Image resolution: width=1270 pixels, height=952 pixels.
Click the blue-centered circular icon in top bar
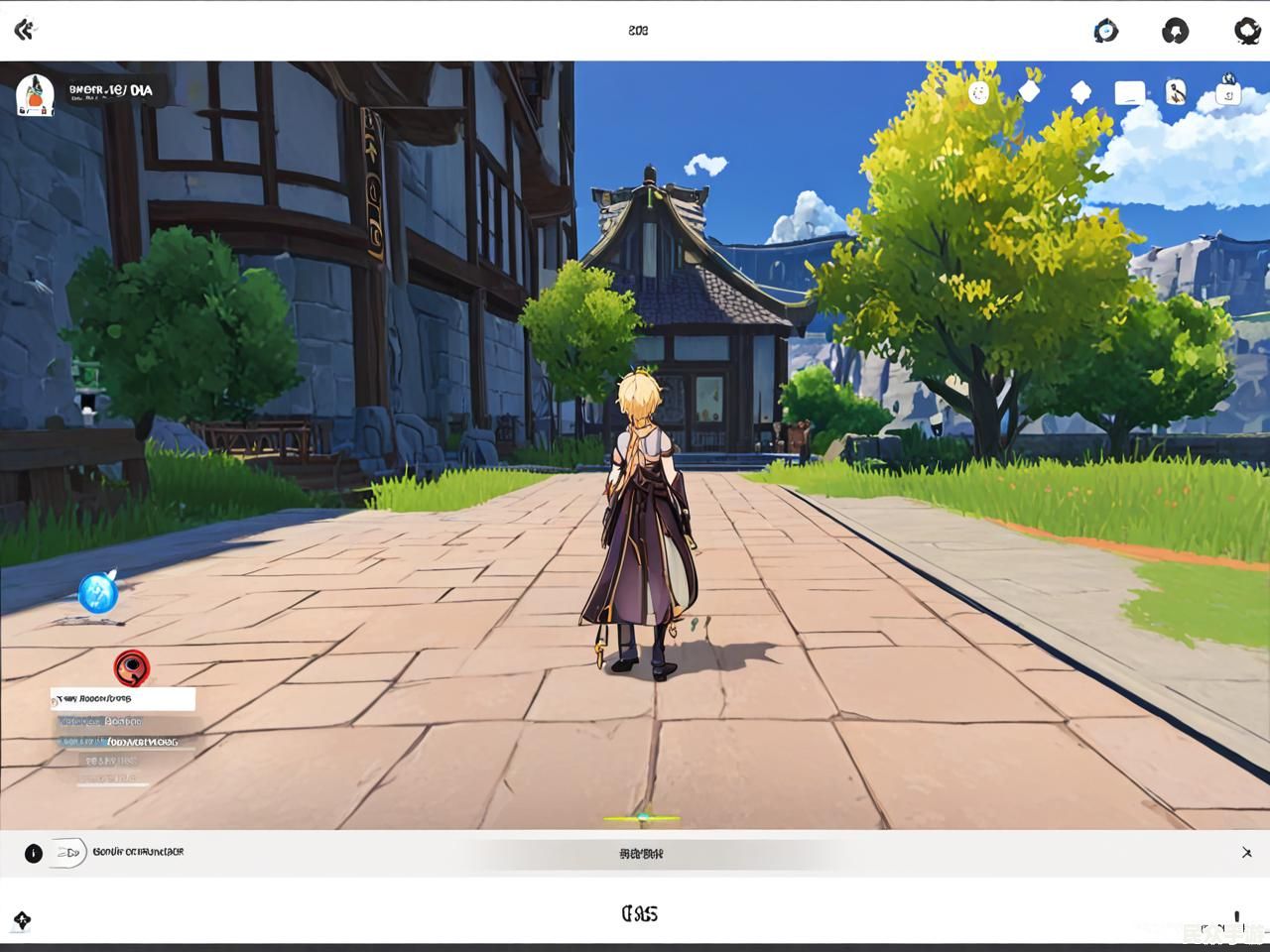[1105, 31]
